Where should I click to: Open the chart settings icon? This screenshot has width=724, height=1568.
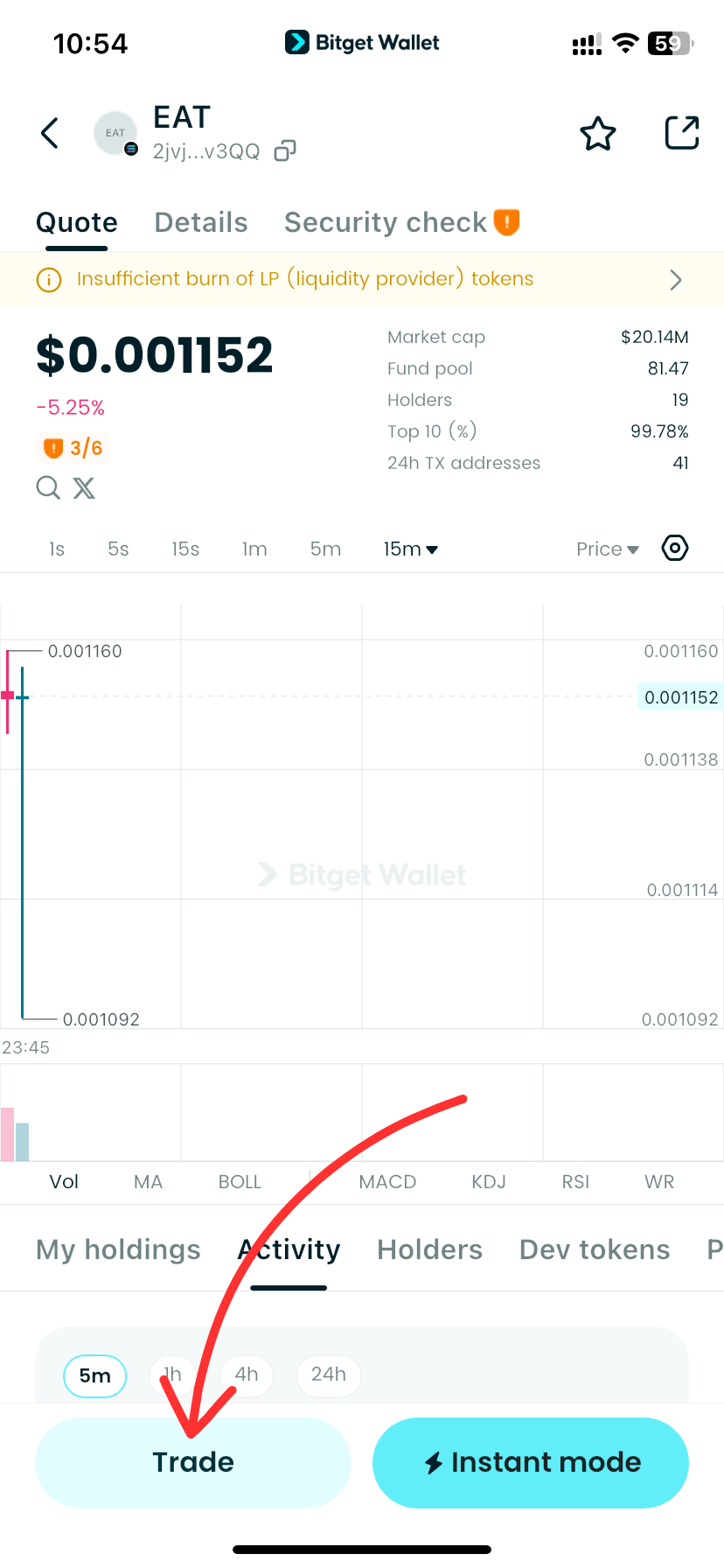(675, 549)
